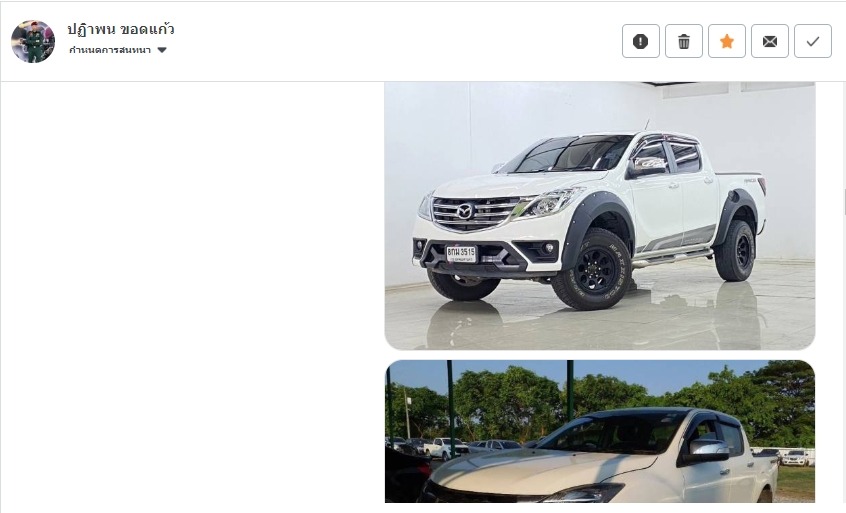This screenshot has height=513, width=846.
Task: Mark conversation unread with envelope icon
Action: [770, 41]
